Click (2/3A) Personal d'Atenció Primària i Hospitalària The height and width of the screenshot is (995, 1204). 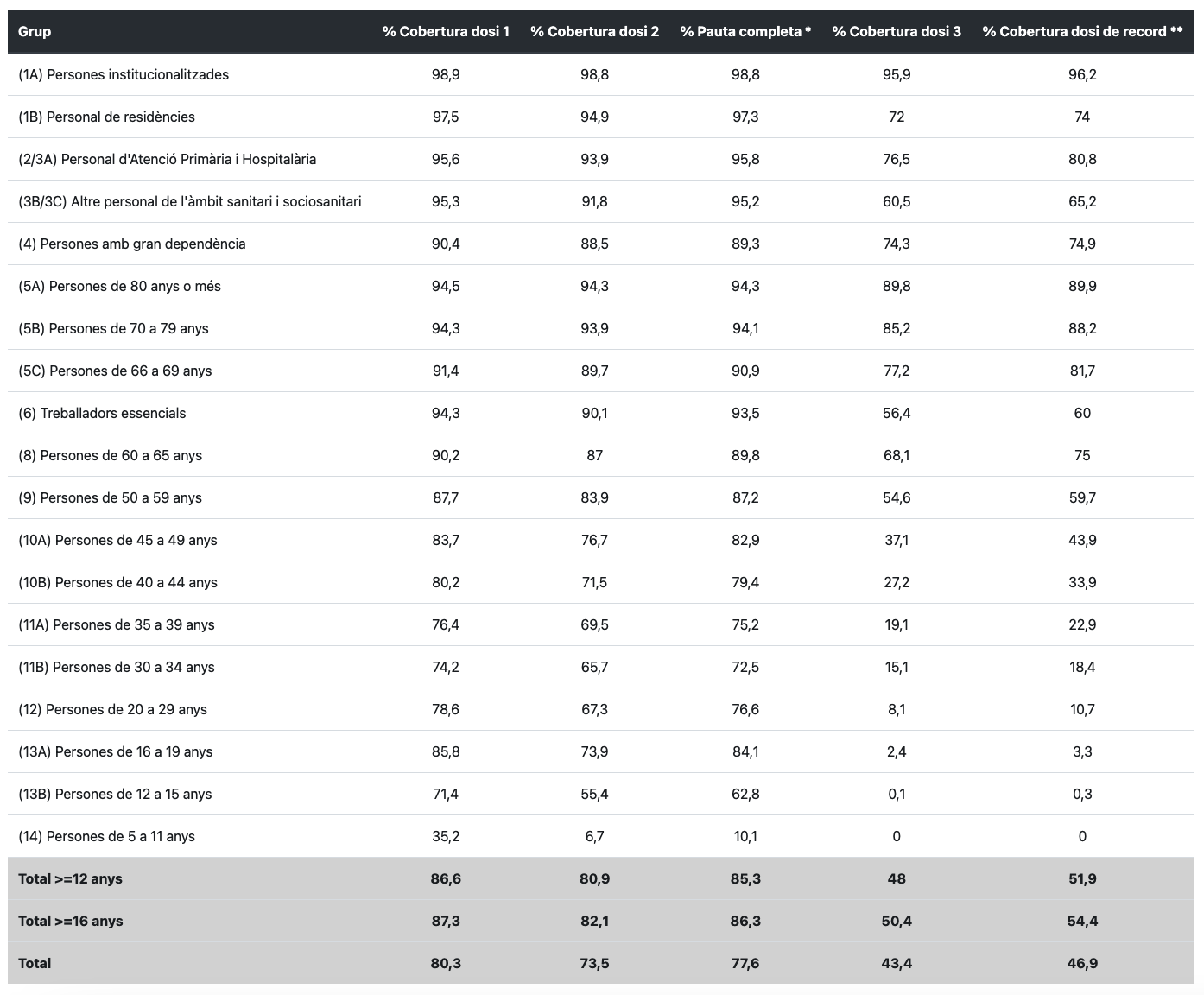tap(168, 159)
